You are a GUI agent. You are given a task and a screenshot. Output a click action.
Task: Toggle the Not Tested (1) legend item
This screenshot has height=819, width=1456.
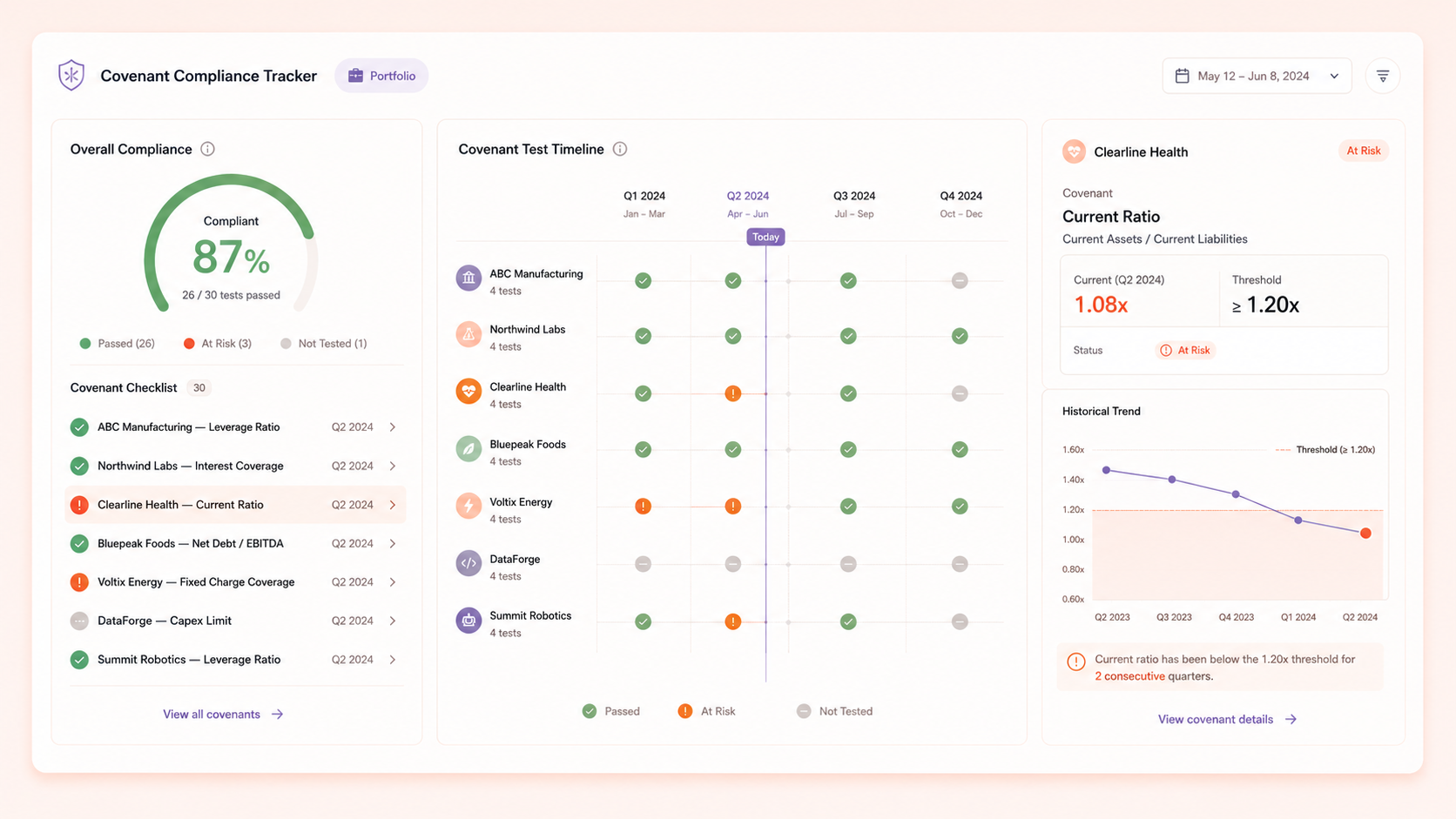pos(323,344)
